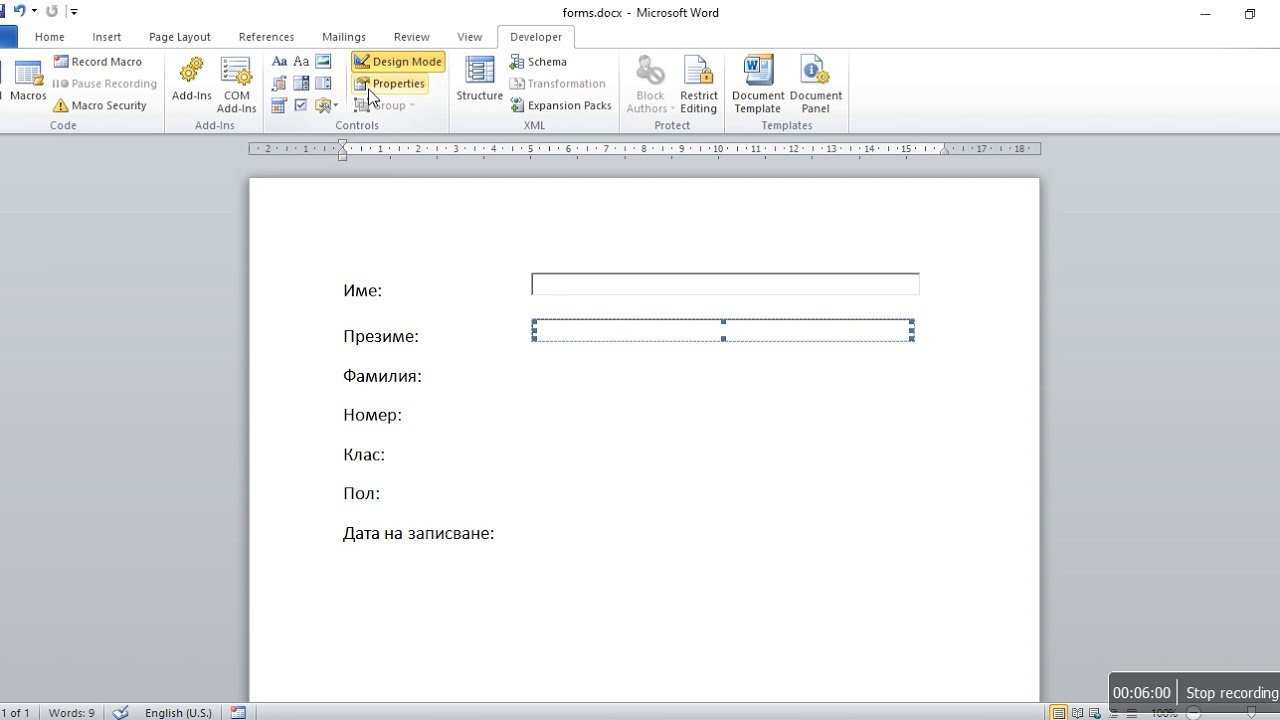Open the XML Structure pane

point(480,80)
